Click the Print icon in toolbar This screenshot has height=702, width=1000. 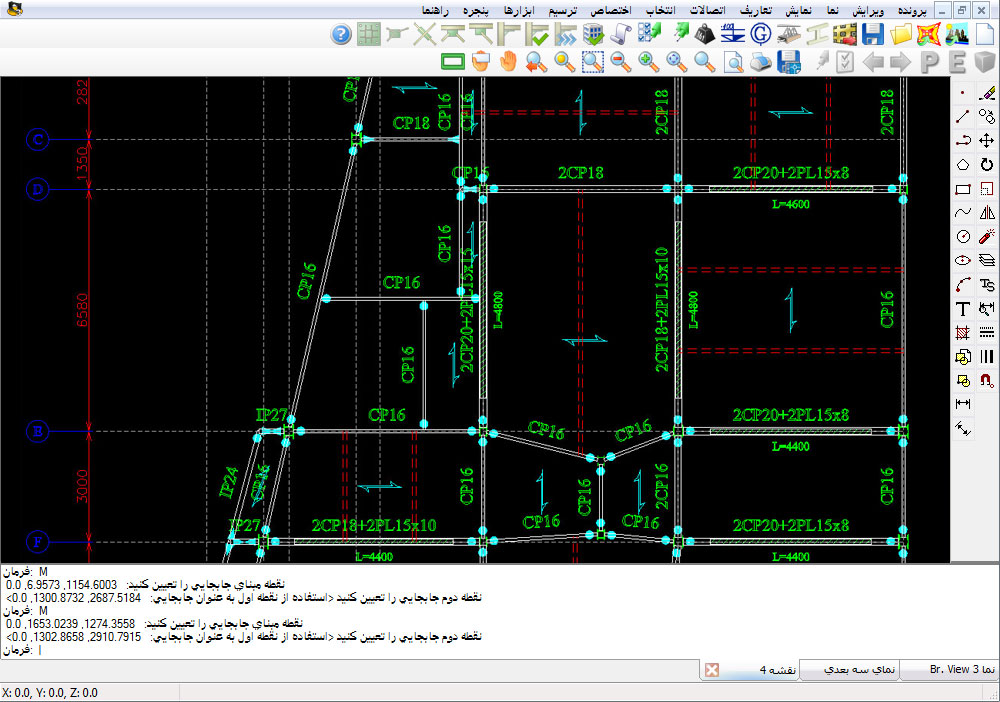tap(761, 62)
